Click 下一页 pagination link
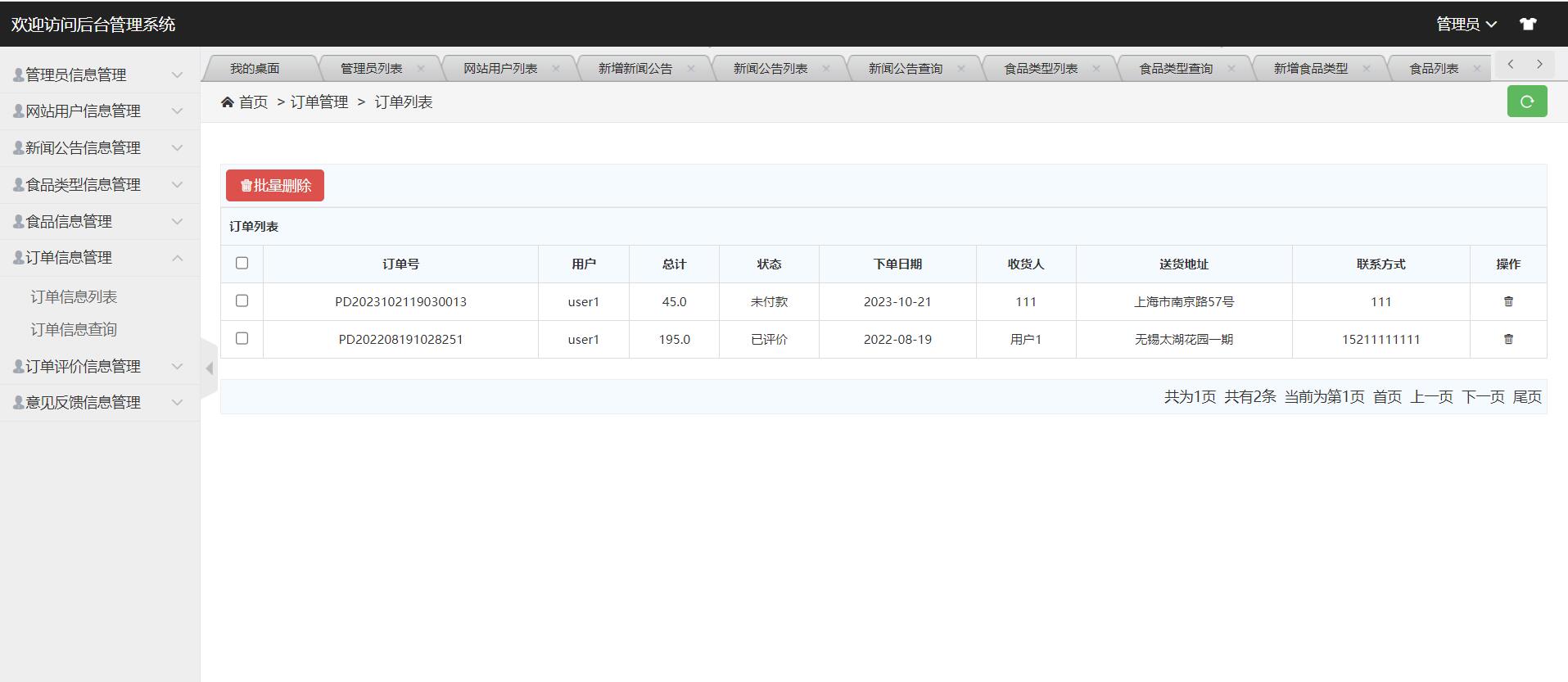Viewport: 1568px width, 682px height. (x=1483, y=397)
